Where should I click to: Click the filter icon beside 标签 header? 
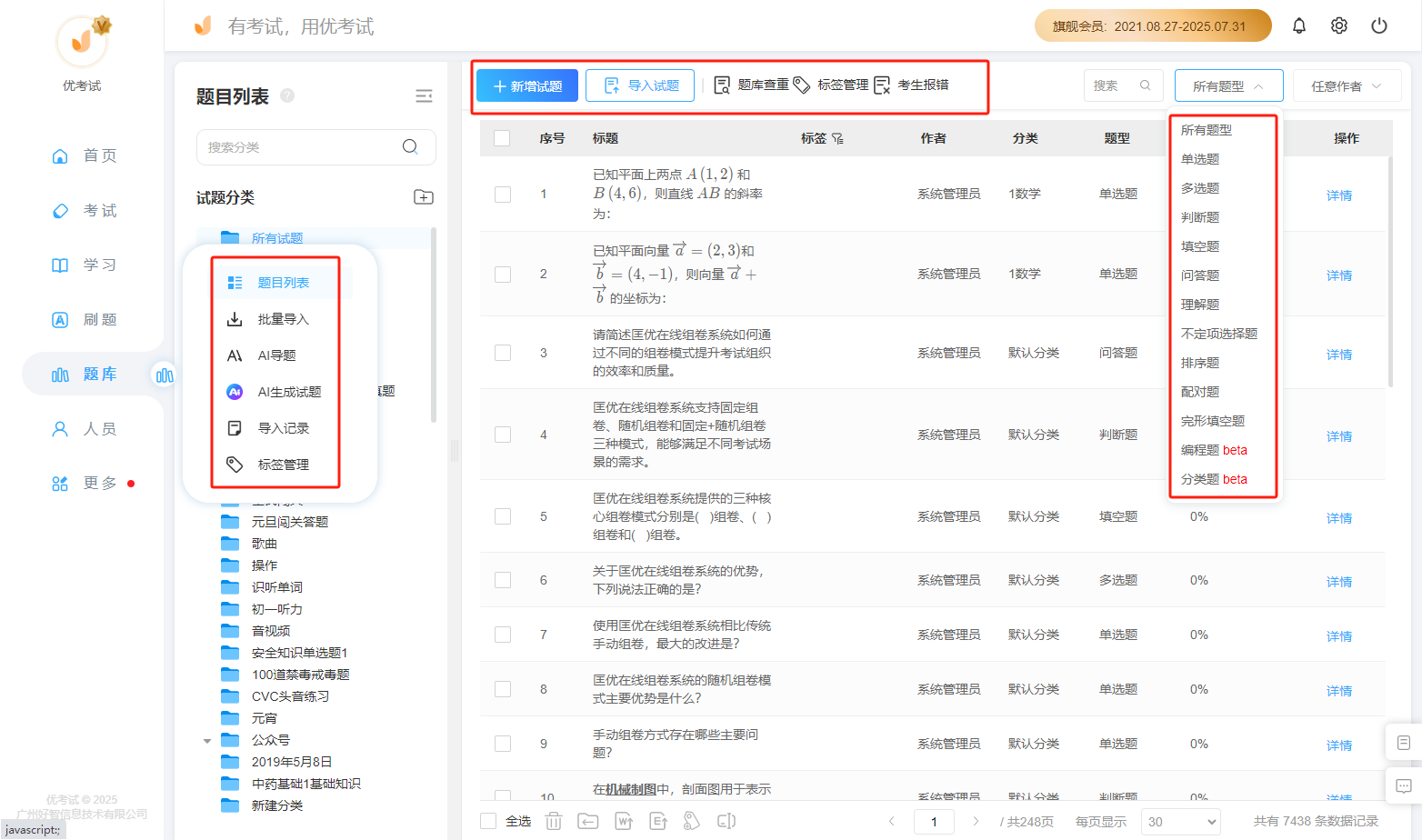pos(837,138)
